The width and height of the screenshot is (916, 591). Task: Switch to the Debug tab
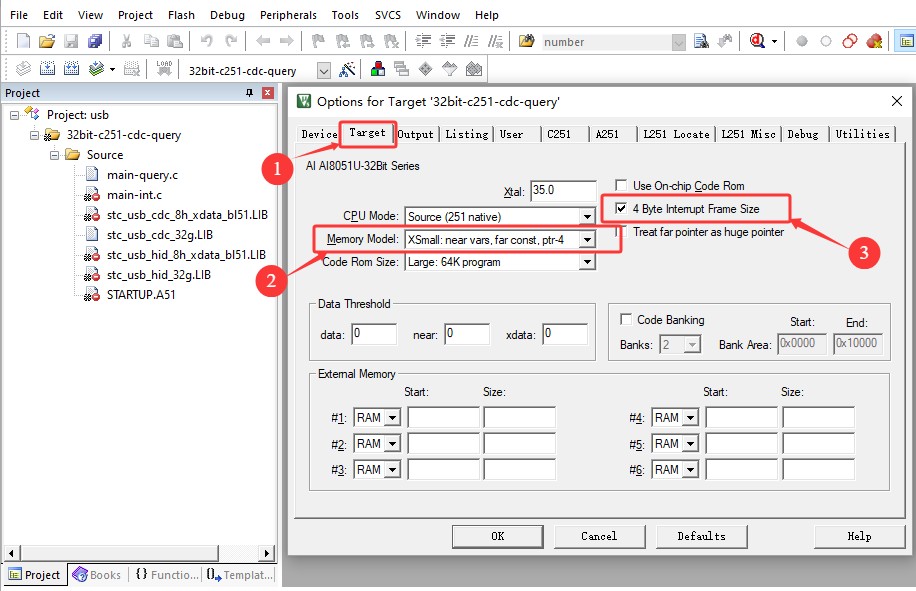[802, 134]
